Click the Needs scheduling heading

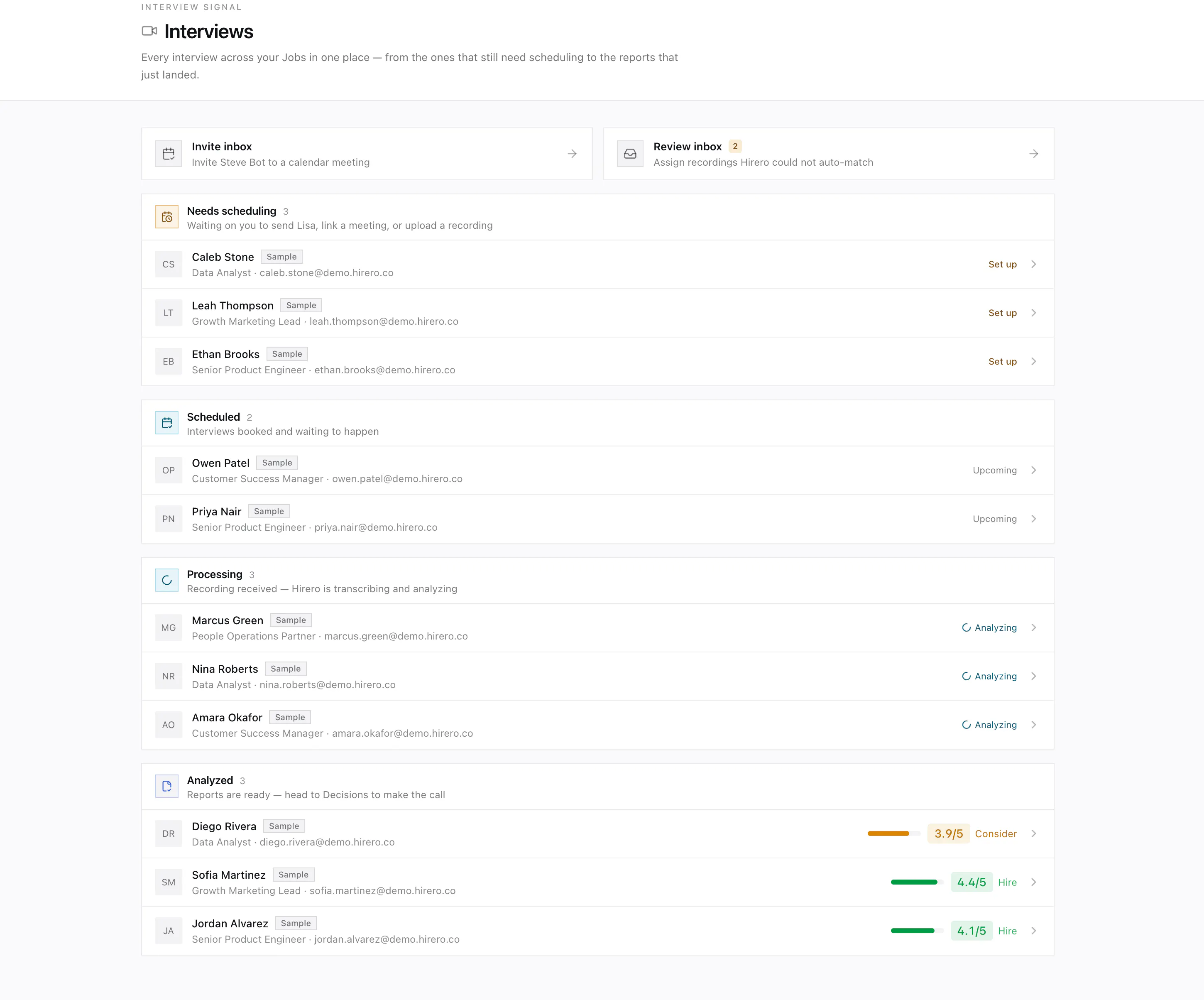[232, 211]
